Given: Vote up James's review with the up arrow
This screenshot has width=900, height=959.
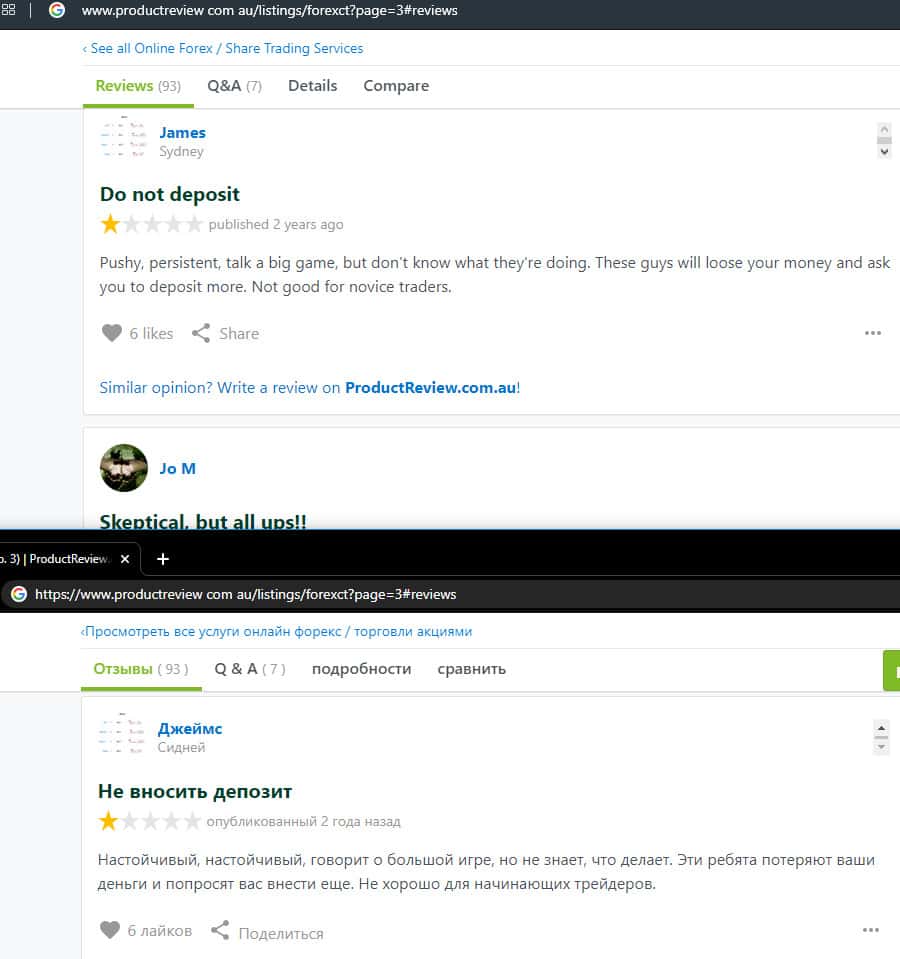Looking at the screenshot, I should coord(884,129).
